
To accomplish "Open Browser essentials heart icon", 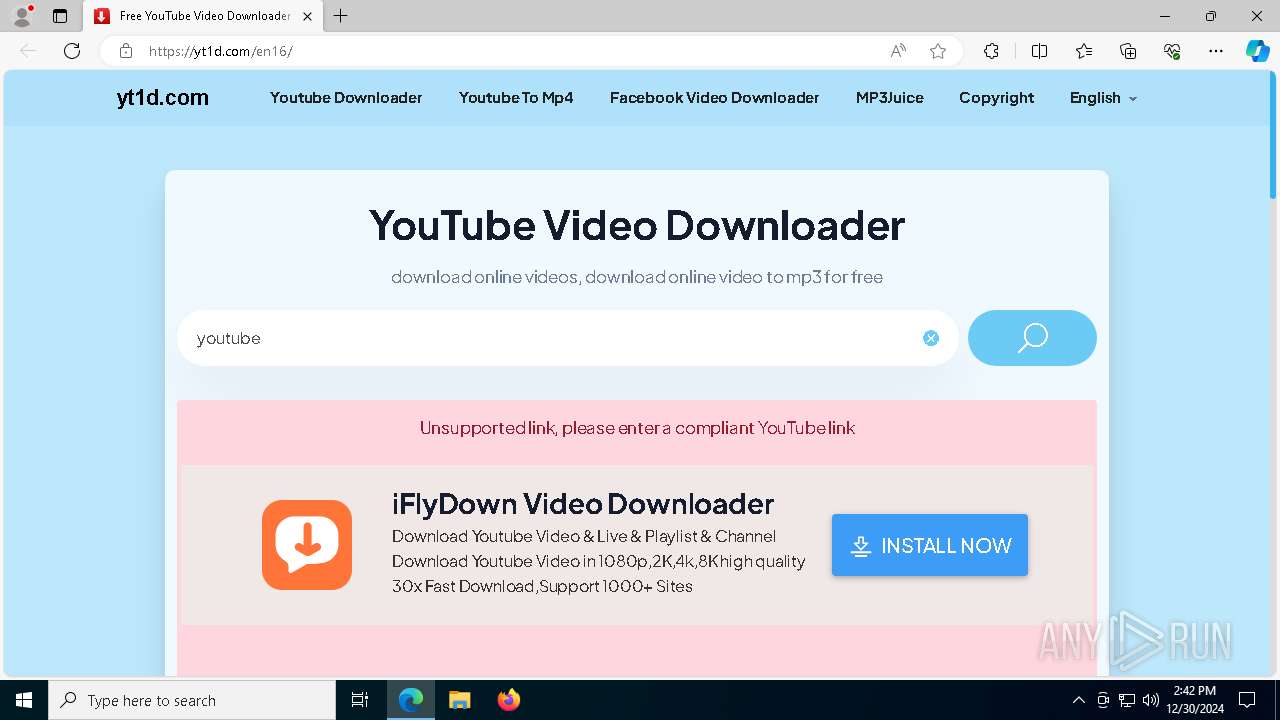I will coord(1172,51).
